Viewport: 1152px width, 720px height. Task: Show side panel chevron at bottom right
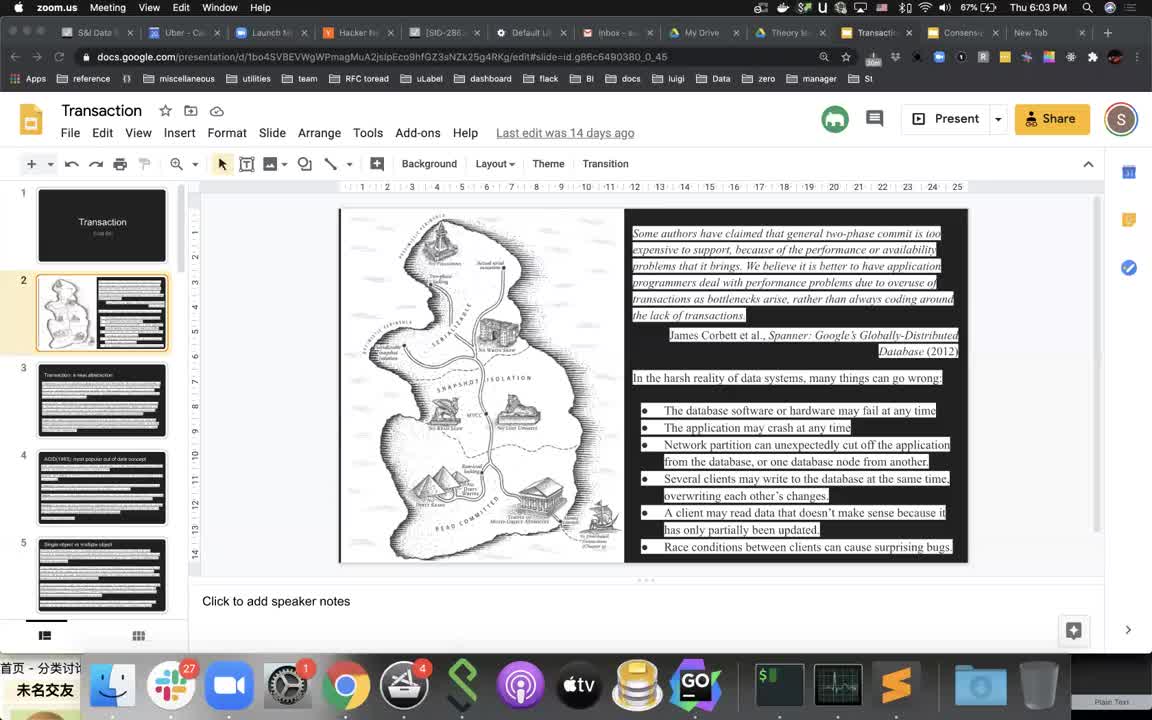[1128, 630]
